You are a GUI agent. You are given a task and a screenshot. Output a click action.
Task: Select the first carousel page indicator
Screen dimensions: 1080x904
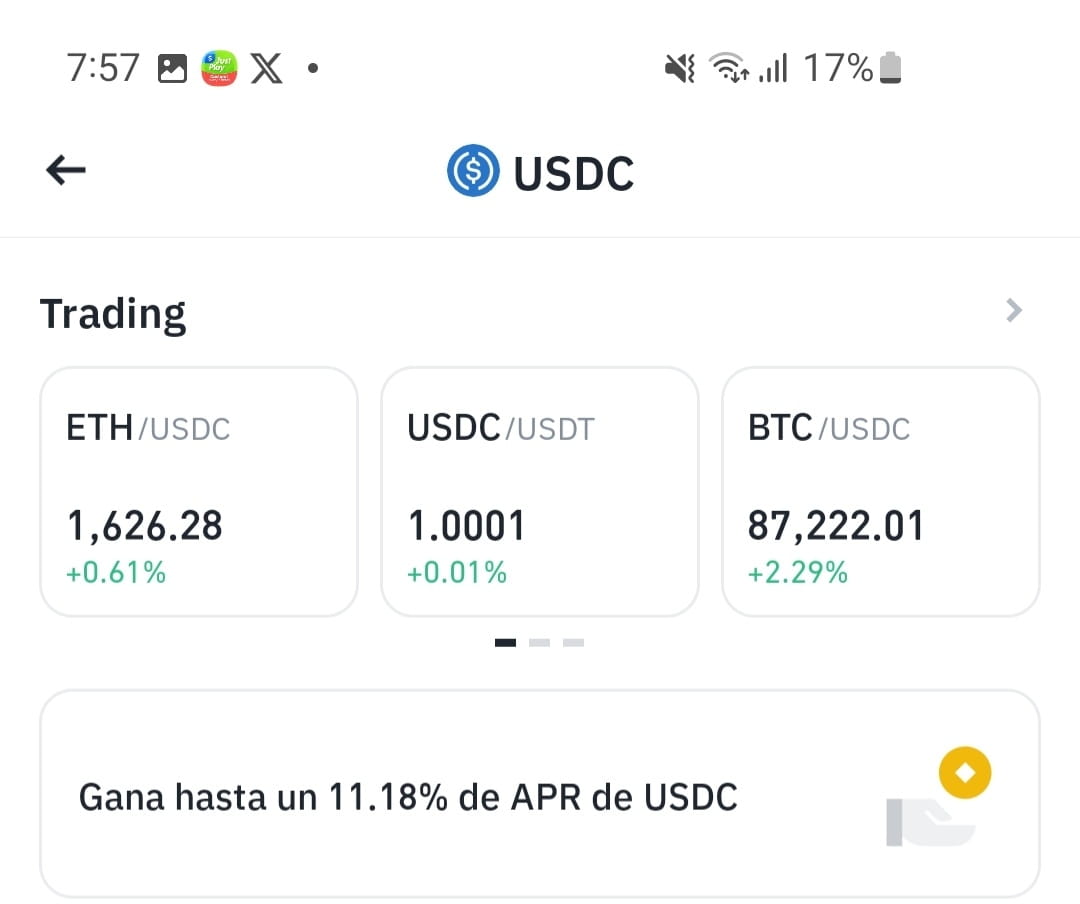(x=506, y=643)
